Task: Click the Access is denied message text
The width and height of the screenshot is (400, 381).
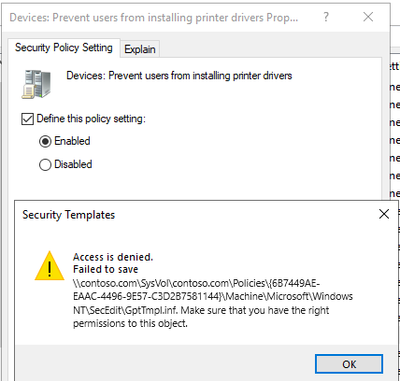Action: coord(113,257)
